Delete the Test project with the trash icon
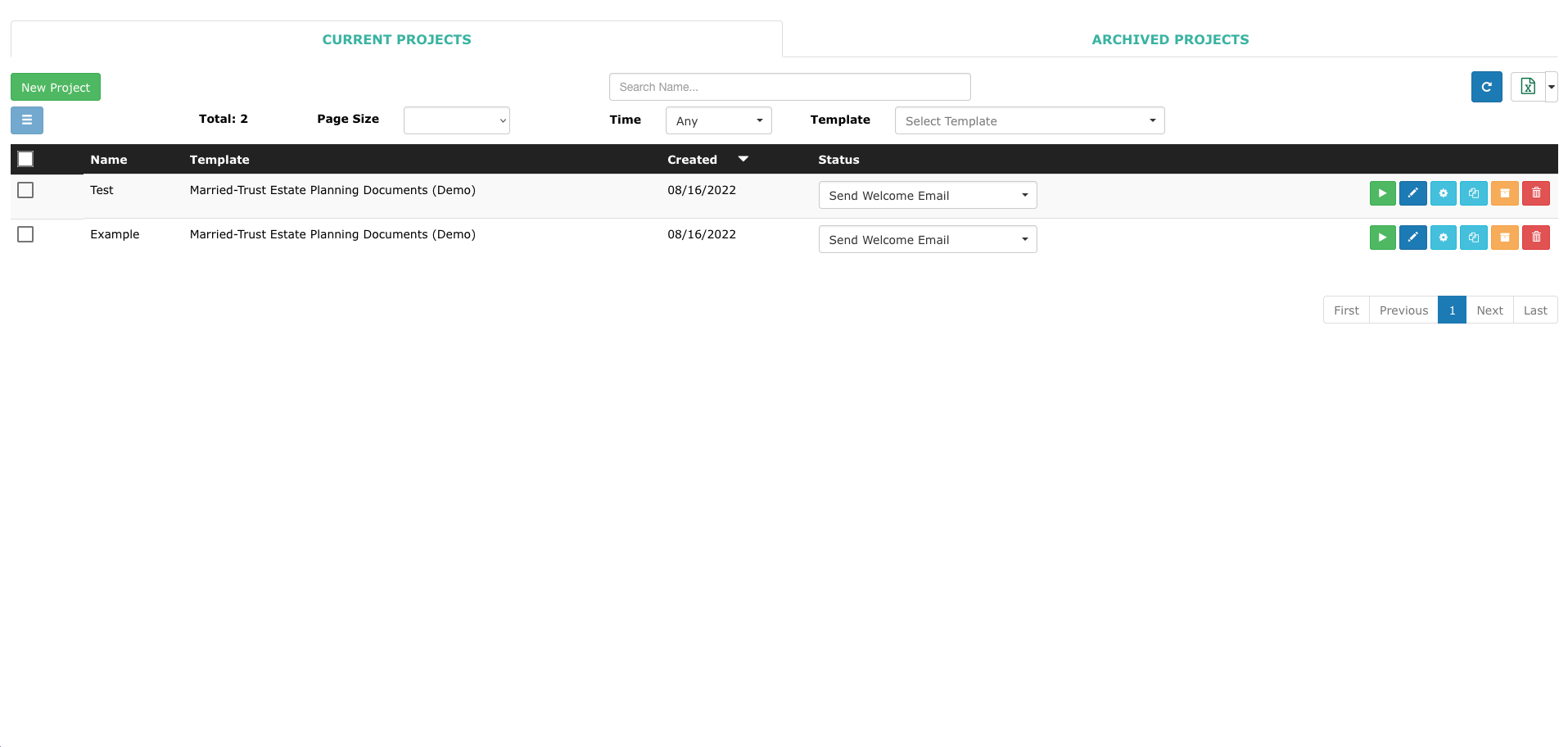This screenshot has width=1568, height=747. 1535,193
